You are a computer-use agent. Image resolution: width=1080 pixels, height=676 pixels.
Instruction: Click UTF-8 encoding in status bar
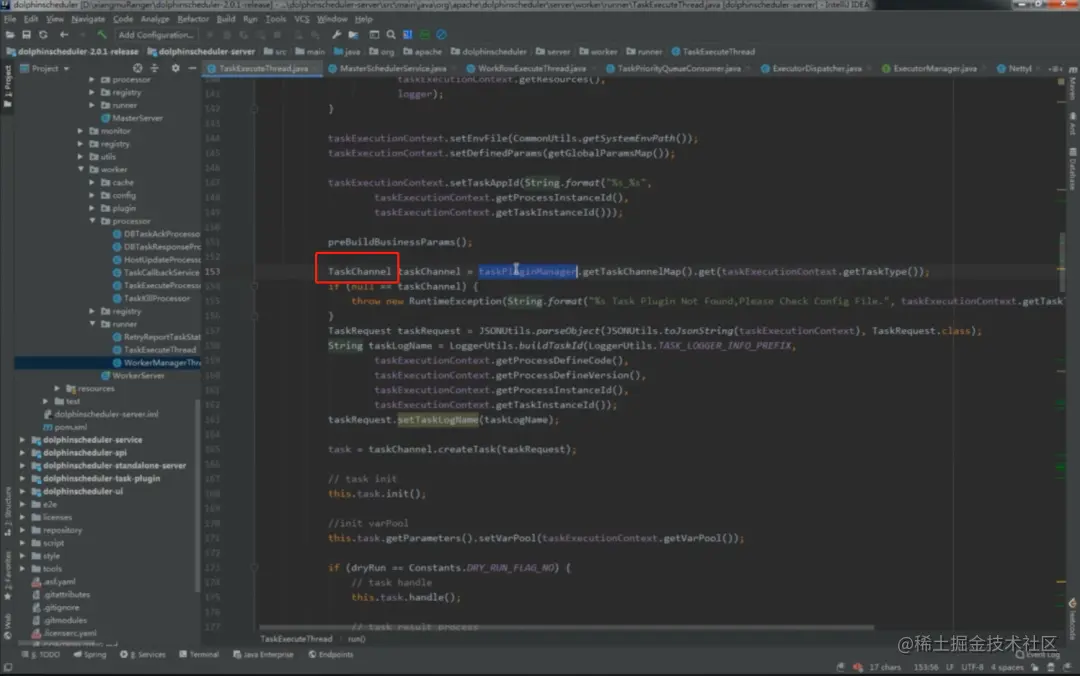tap(972, 667)
